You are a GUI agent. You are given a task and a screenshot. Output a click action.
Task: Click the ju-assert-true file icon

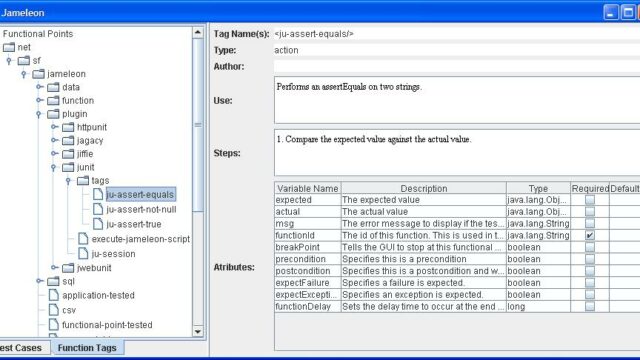(98, 224)
